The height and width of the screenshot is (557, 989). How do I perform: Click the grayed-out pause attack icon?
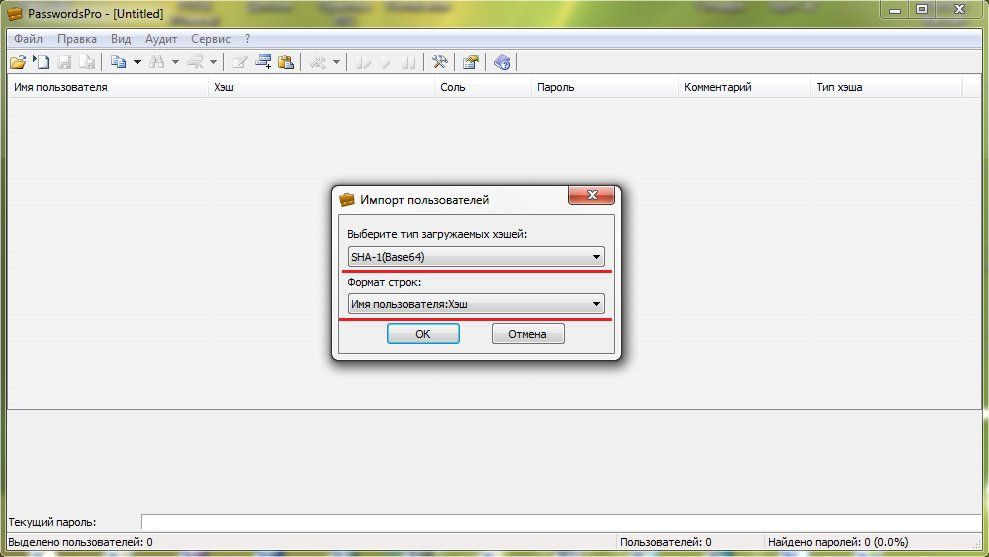(409, 62)
